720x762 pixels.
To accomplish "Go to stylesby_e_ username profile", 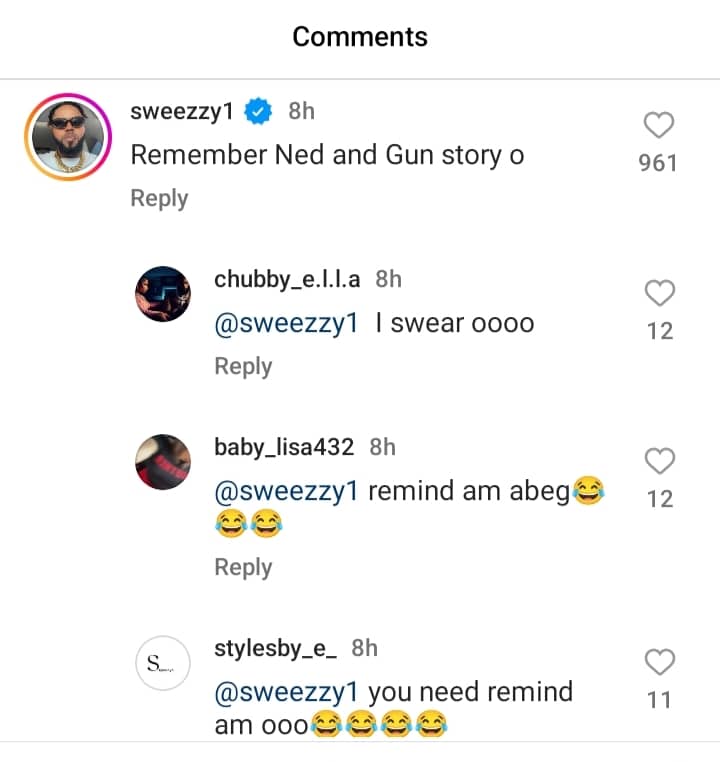I will (x=275, y=648).
